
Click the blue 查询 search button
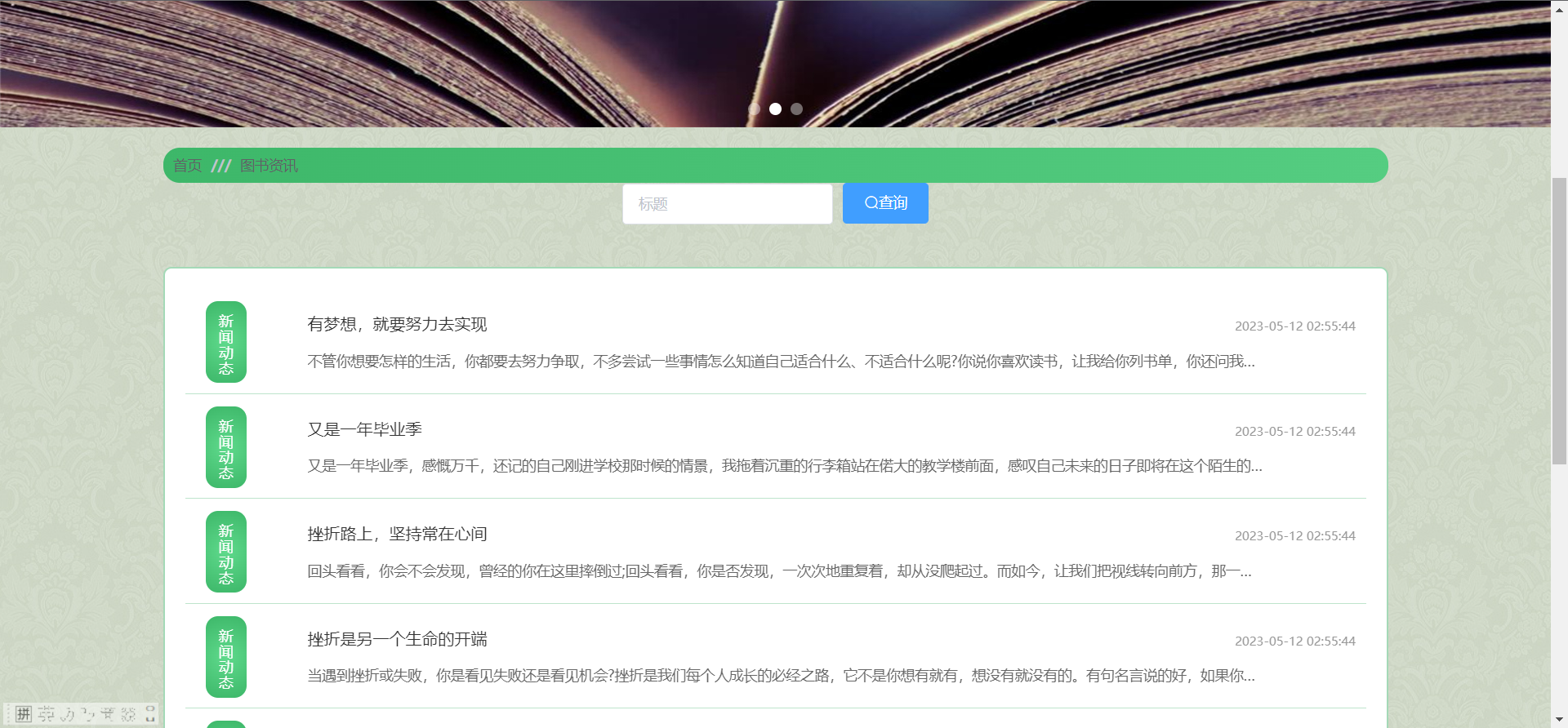885,203
